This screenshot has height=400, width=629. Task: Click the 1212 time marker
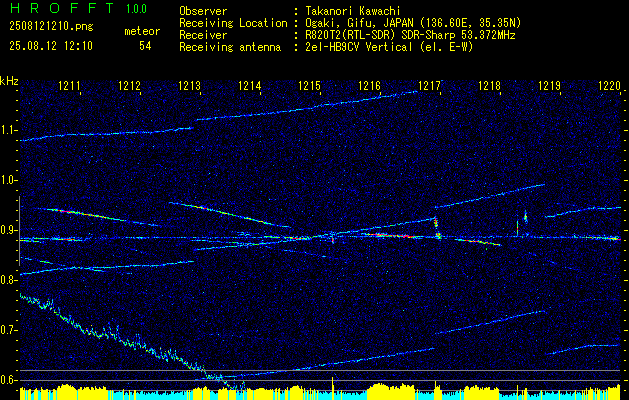(130, 85)
